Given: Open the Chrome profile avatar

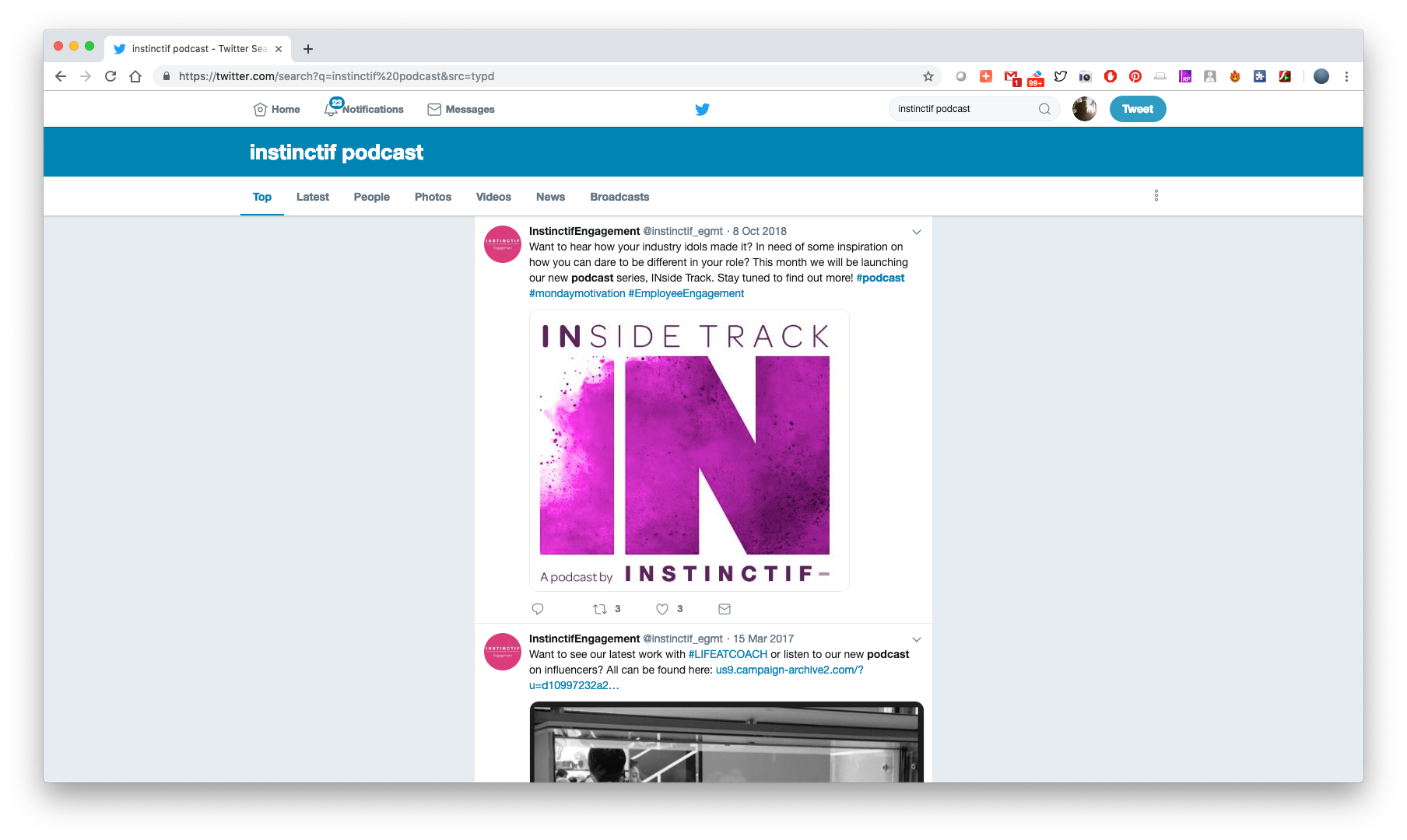Looking at the screenshot, I should pos(1321,76).
